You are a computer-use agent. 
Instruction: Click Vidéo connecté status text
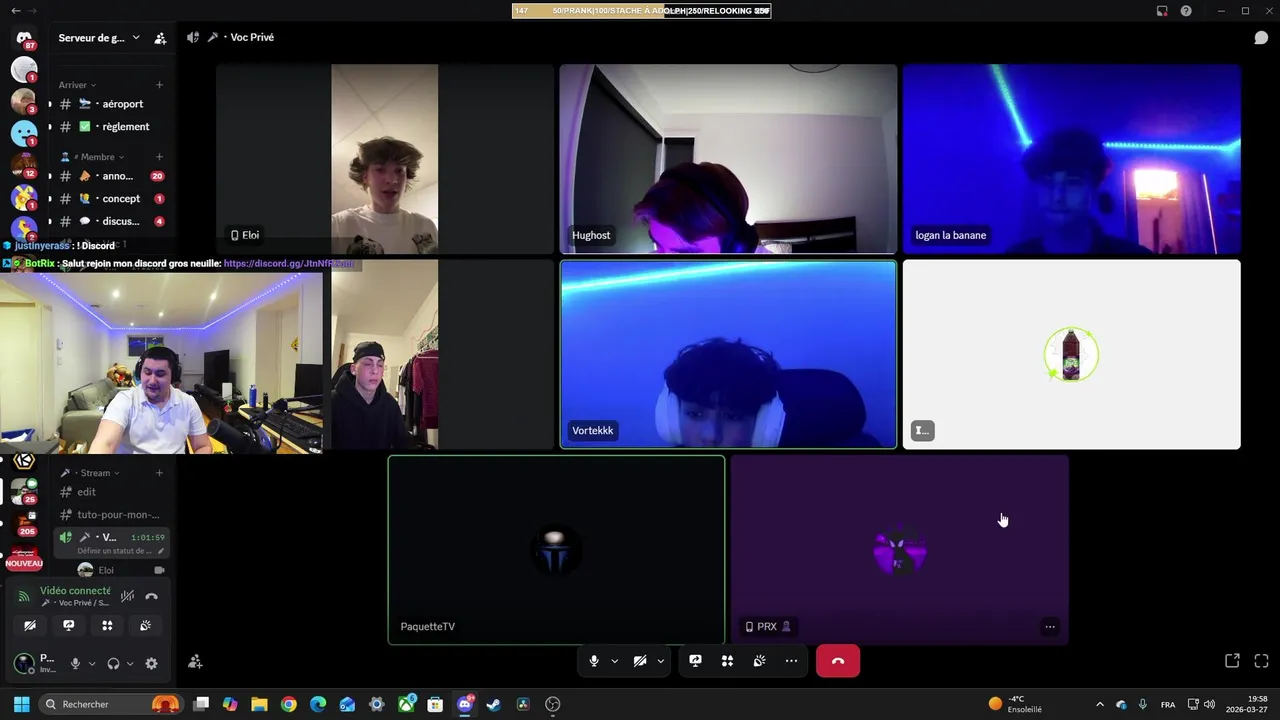pos(75,591)
